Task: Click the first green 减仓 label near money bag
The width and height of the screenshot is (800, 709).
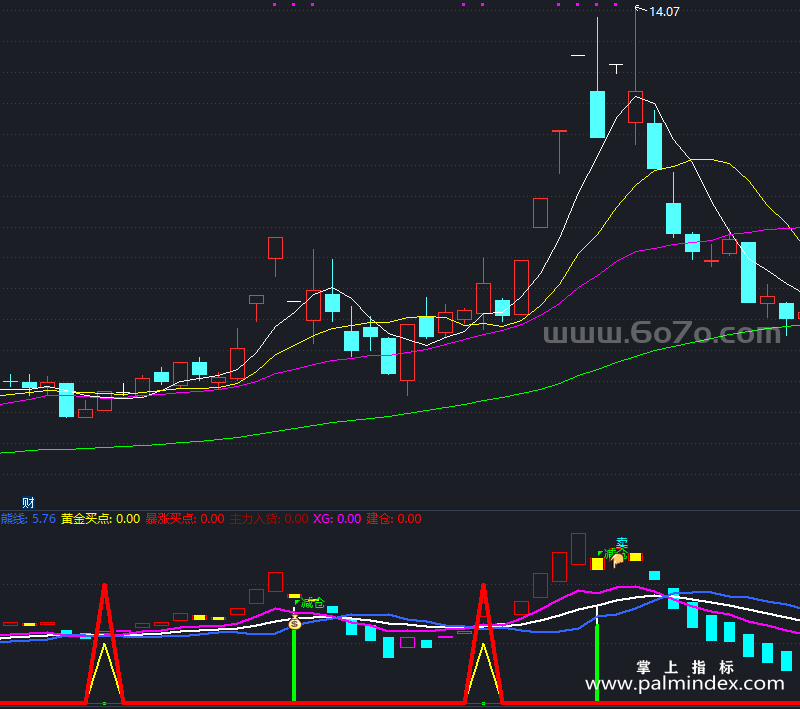Action: [313, 603]
